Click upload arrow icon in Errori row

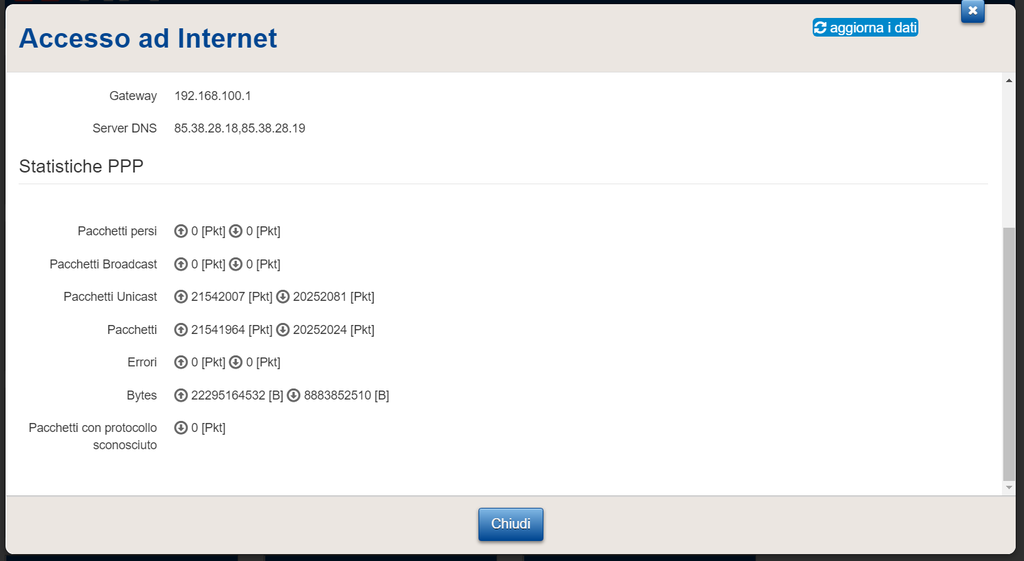click(181, 362)
